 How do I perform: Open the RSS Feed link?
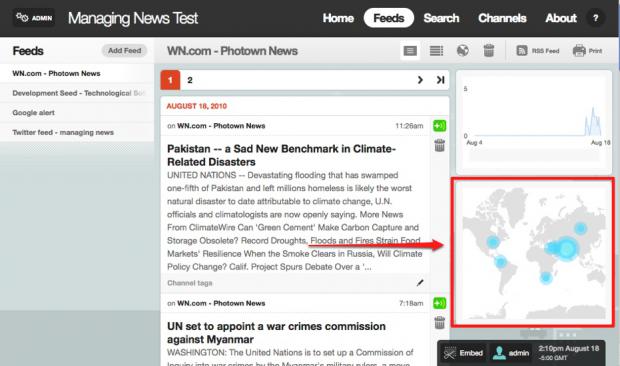538,51
